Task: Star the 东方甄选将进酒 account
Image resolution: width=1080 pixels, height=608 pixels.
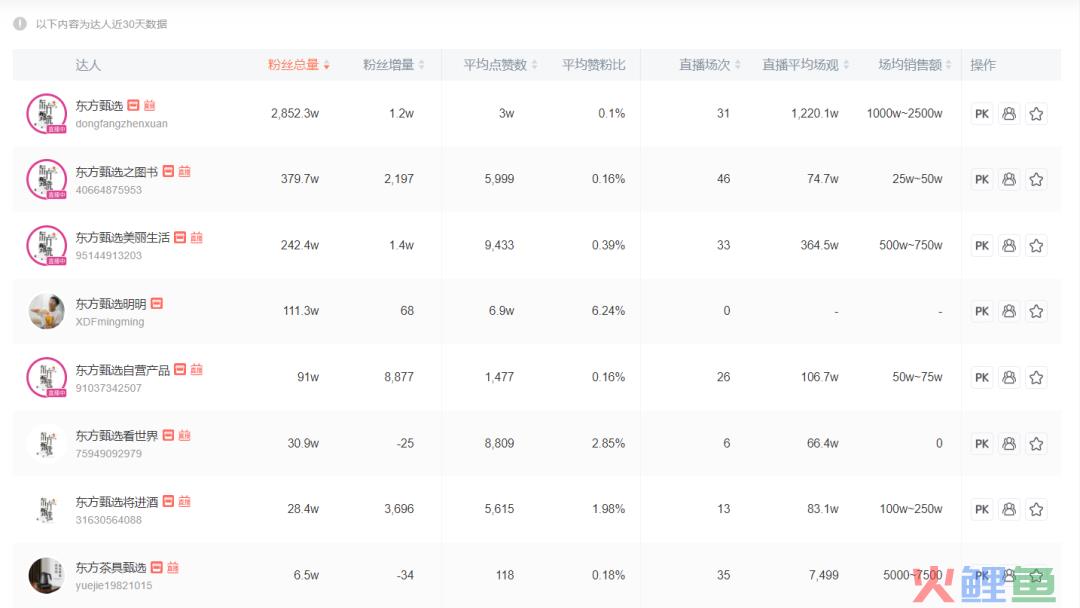Action: click(x=1036, y=510)
